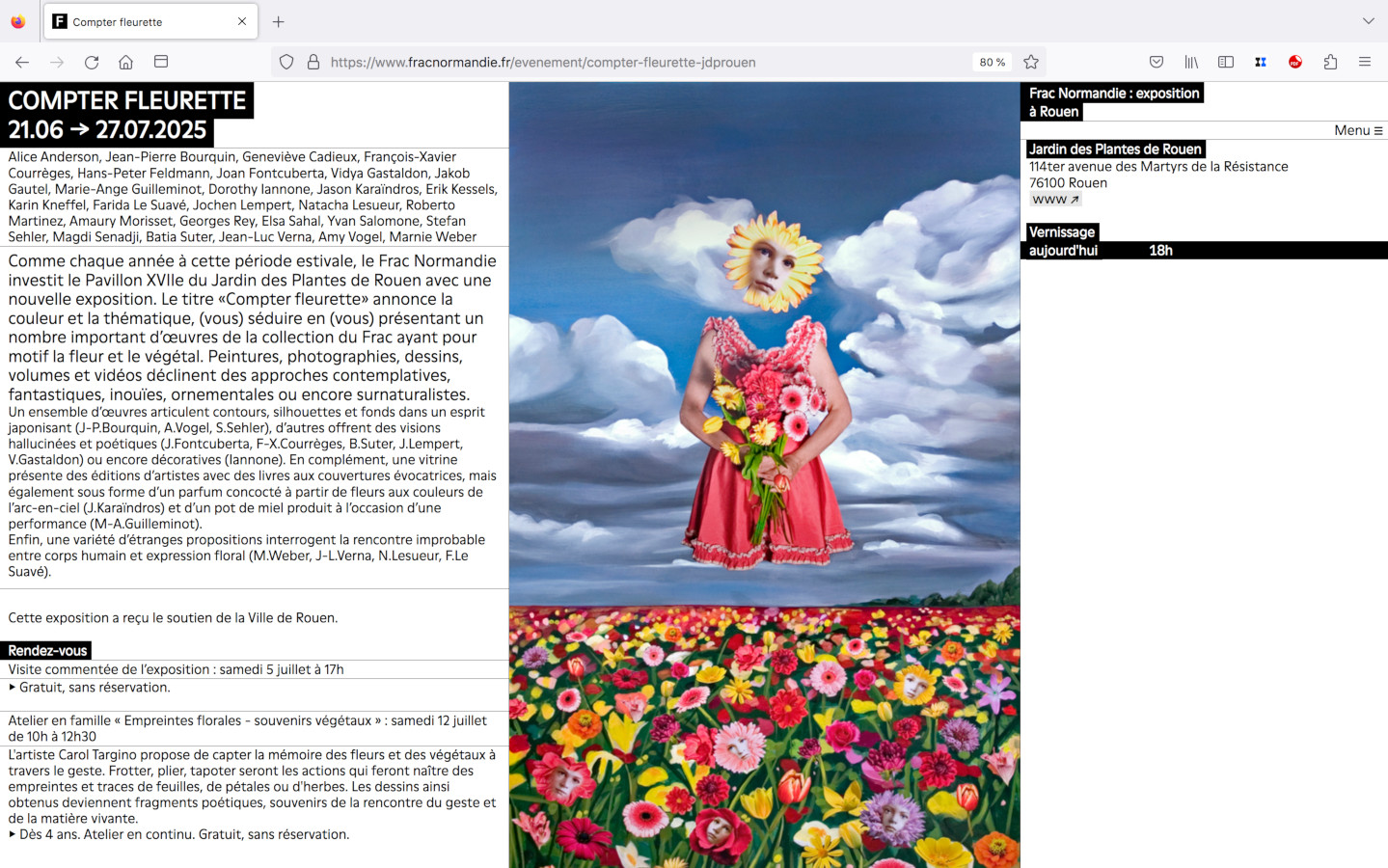The width and height of the screenshot is (1388, 868).
Task: Click 76100 Rouen postal line
Action: tap(1068, 183)
